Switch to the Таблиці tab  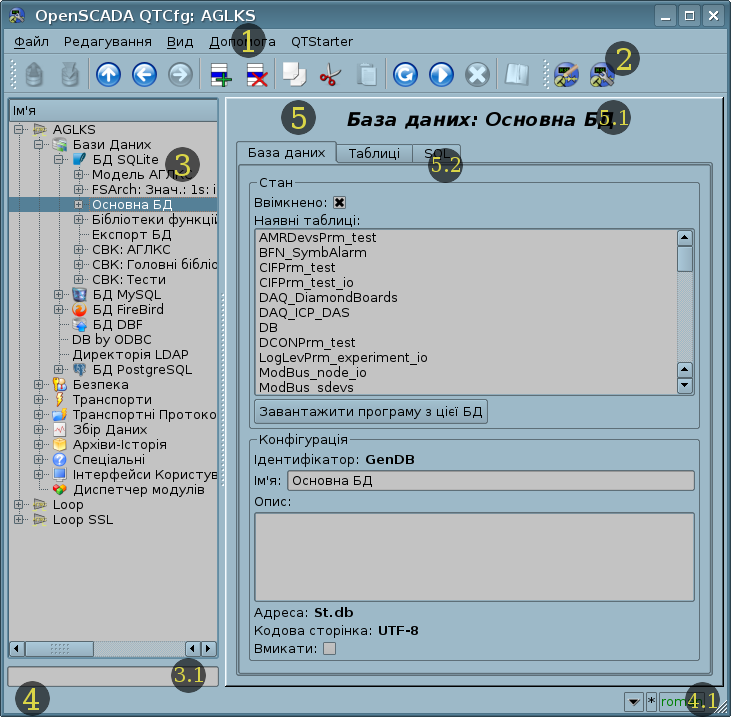(374, 153)
